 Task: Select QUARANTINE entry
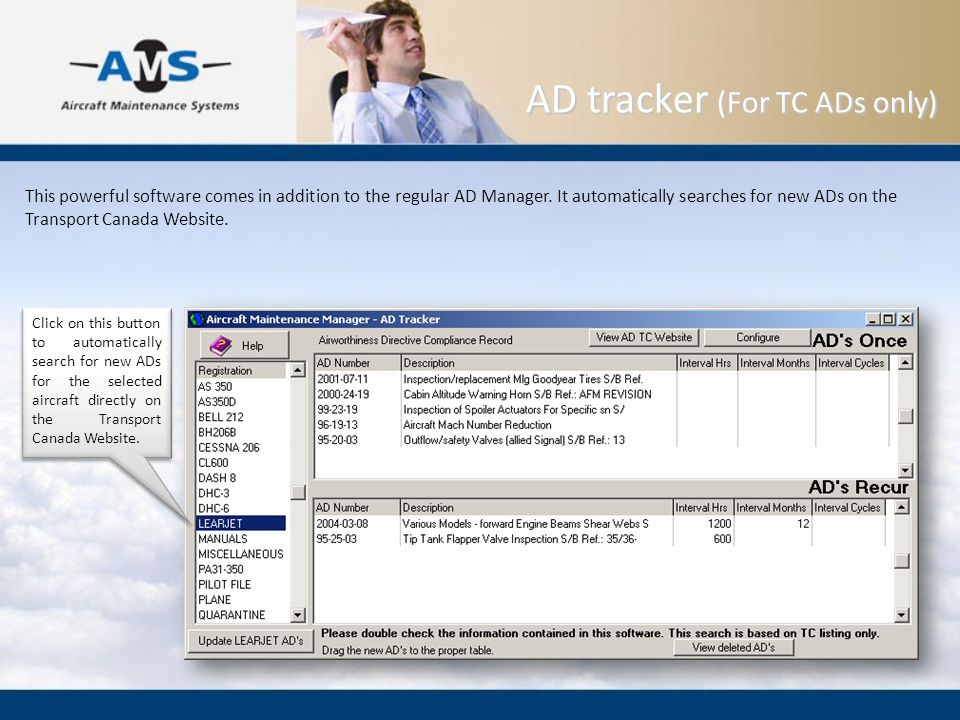point(231,615)
